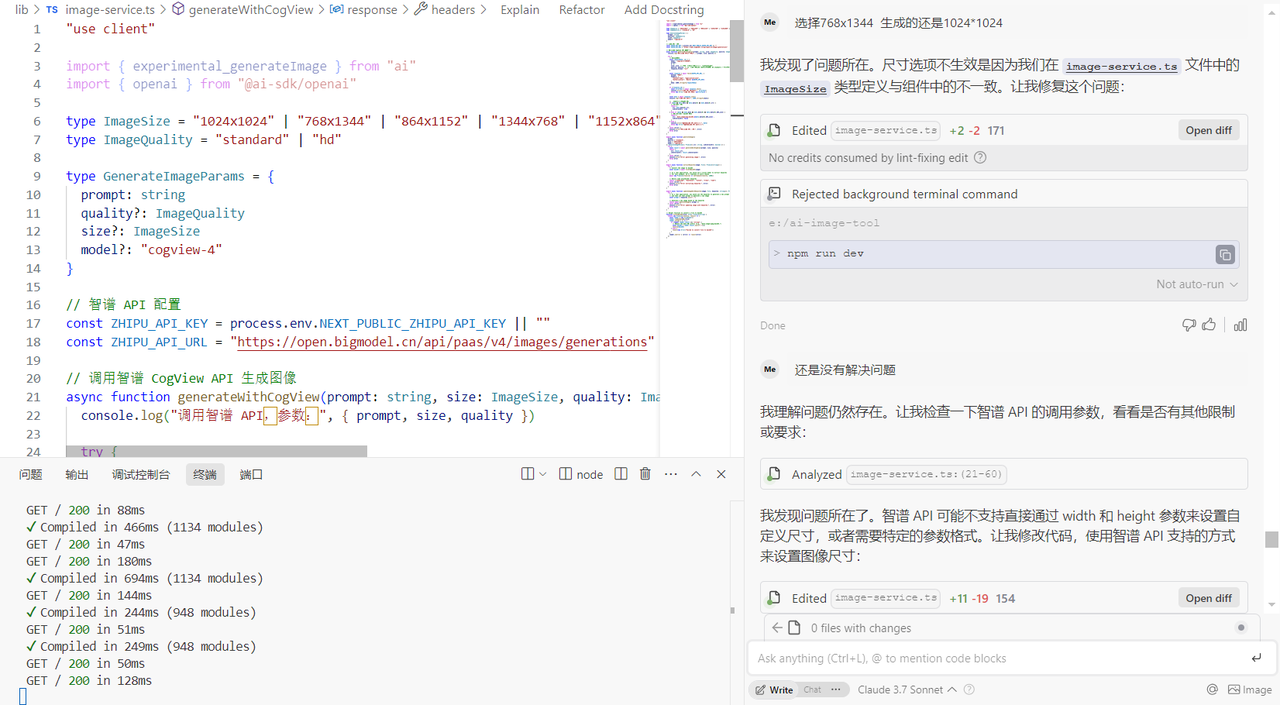The width and height of the screenshot is (1280, 705).
Task: Click the e:/ai-image-tool path text
Action: coord(825,223)
